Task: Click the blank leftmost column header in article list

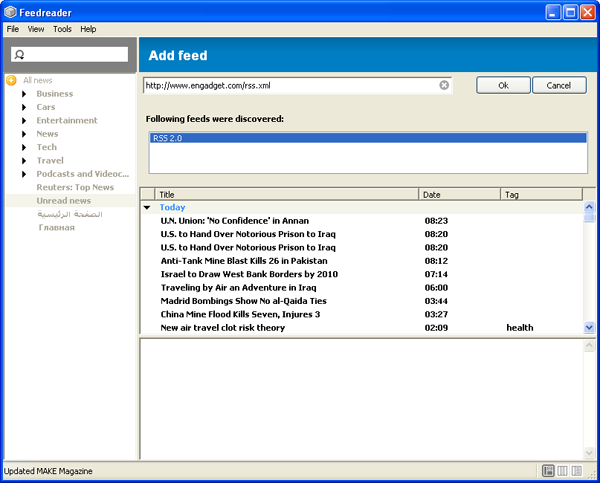Action: 147,194
